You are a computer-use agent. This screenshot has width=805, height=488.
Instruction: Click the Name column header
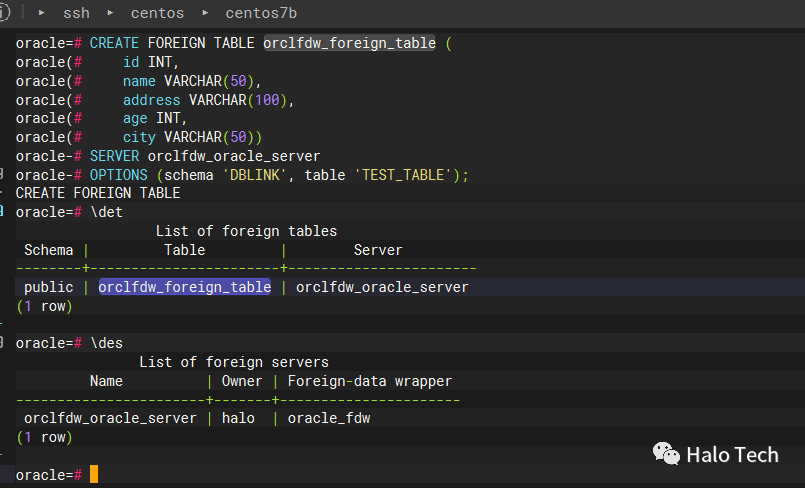[x=106, y=381]
